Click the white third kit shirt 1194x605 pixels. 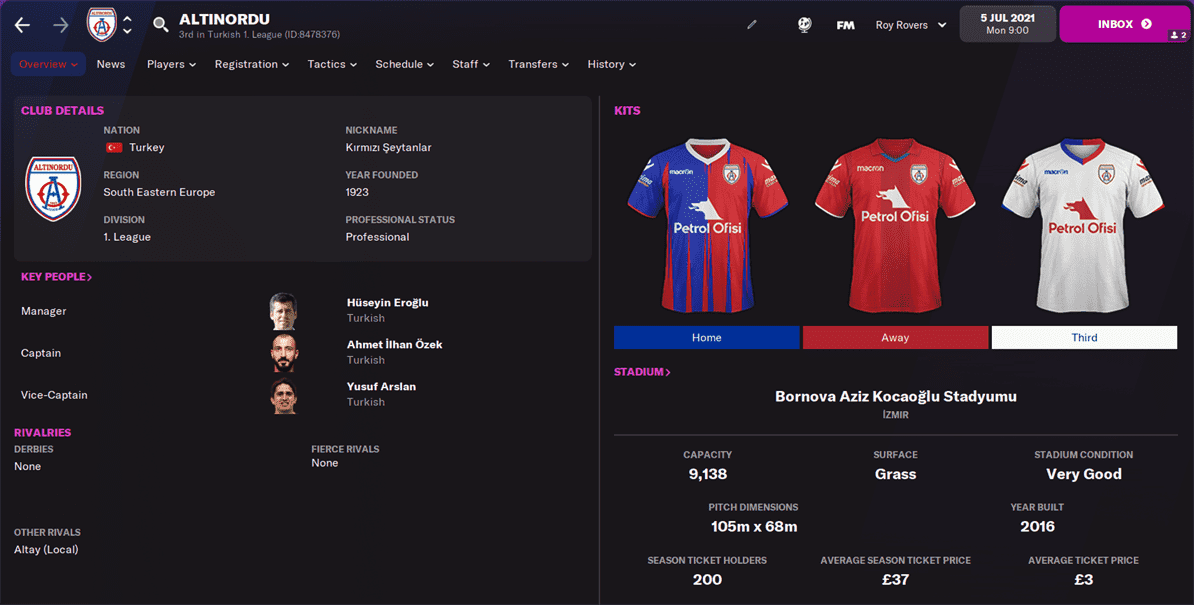point(1083,224)
